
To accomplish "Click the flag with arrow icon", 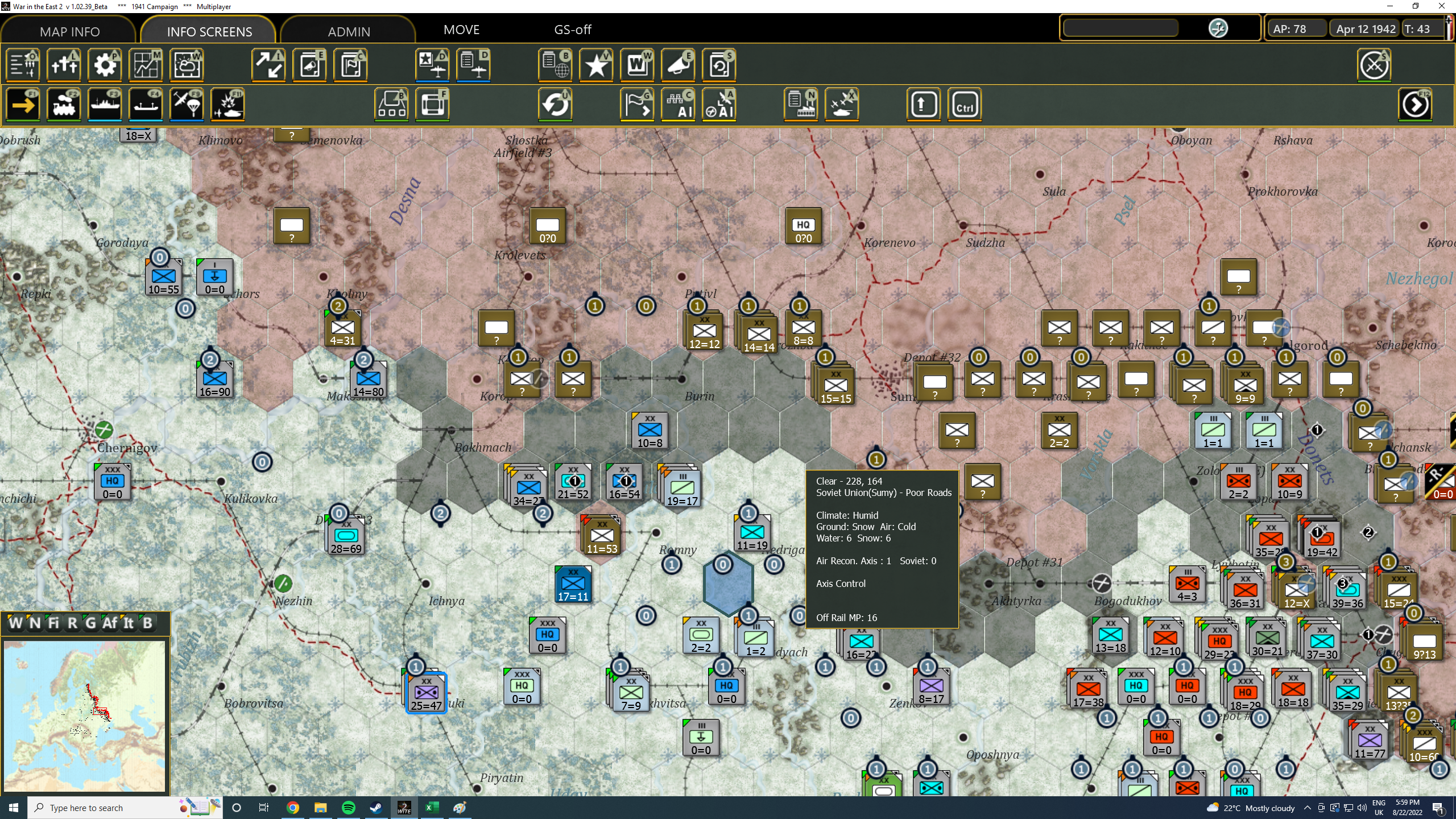I will [x=638, y=105].
